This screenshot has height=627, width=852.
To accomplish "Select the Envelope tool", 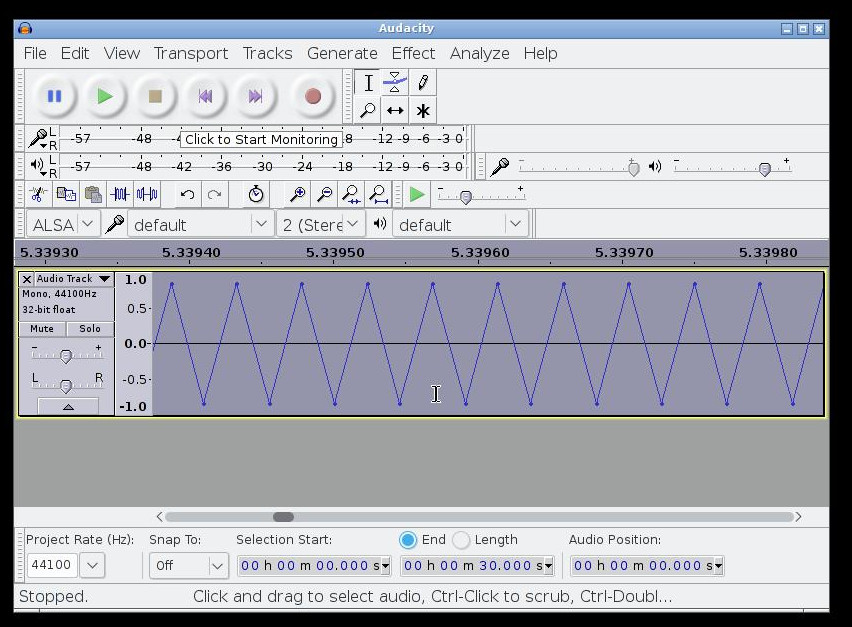I will tap(395, 83).
